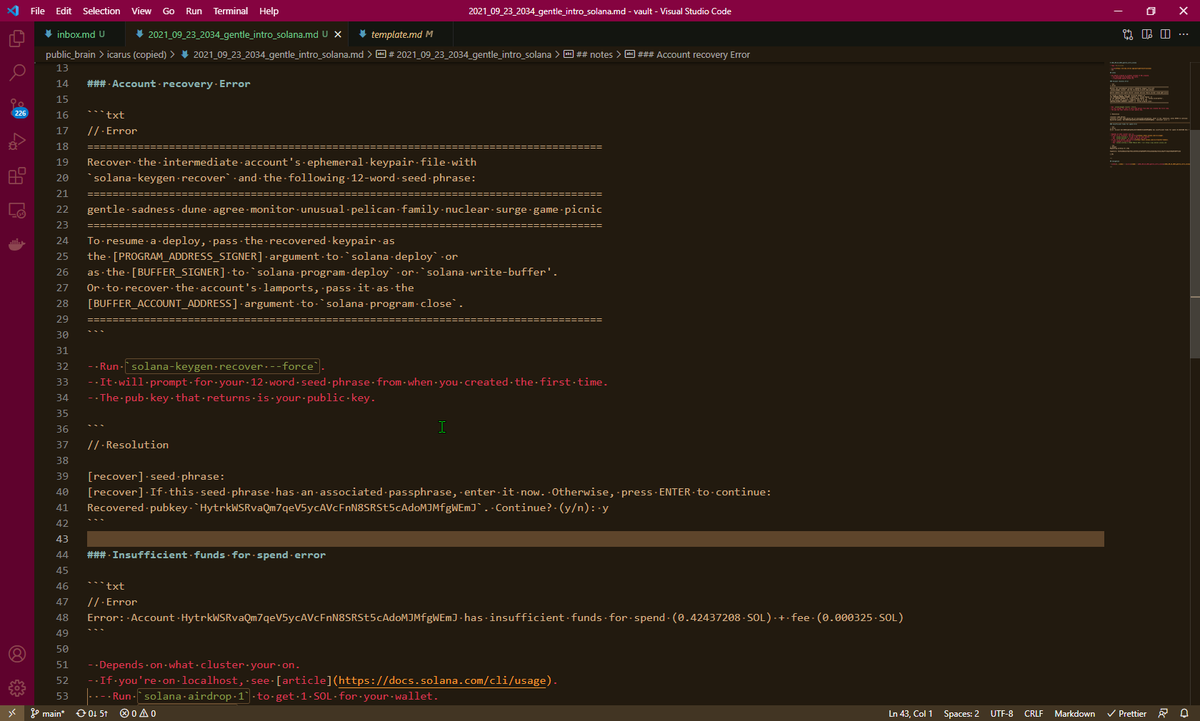The width and height of the screenshot is (1200, 721).
Task: Open the Edit menu
Action: [x=65, y=10]
